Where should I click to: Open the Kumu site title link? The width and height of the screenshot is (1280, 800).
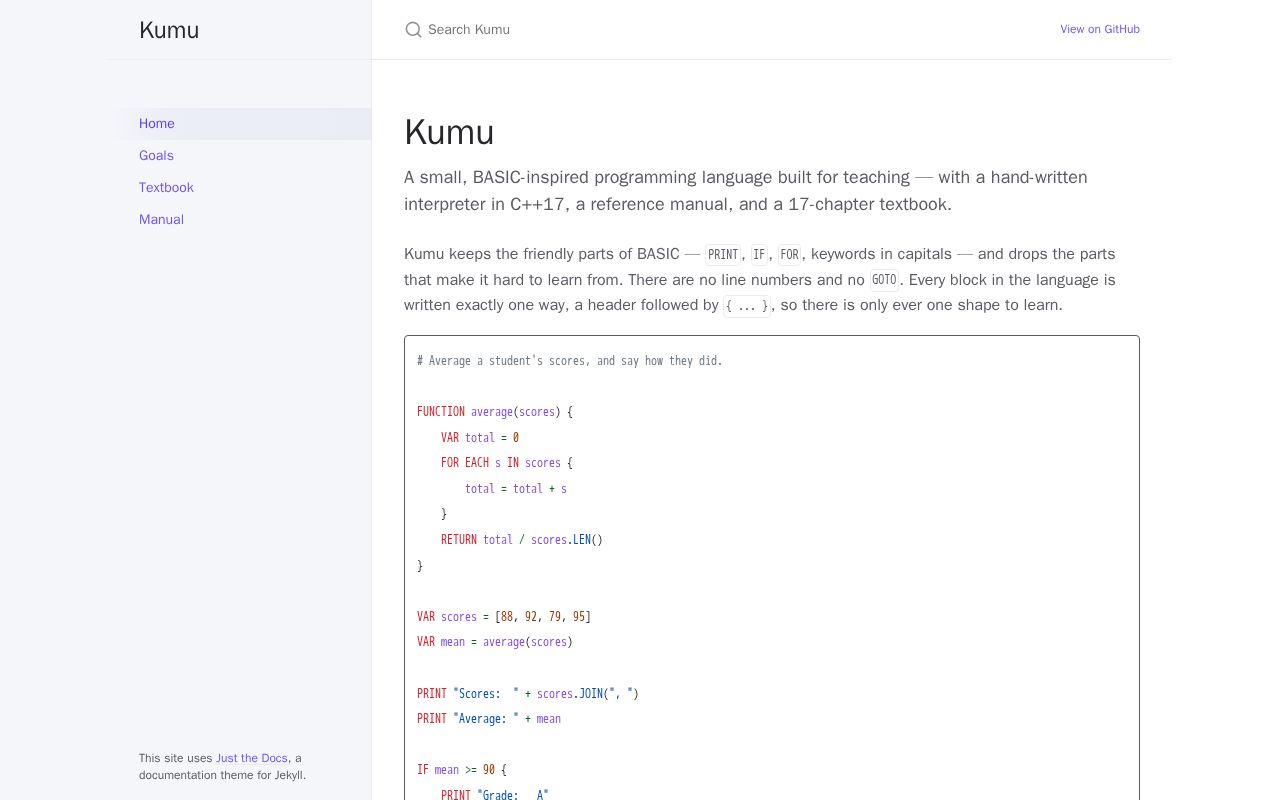(169, 30)
